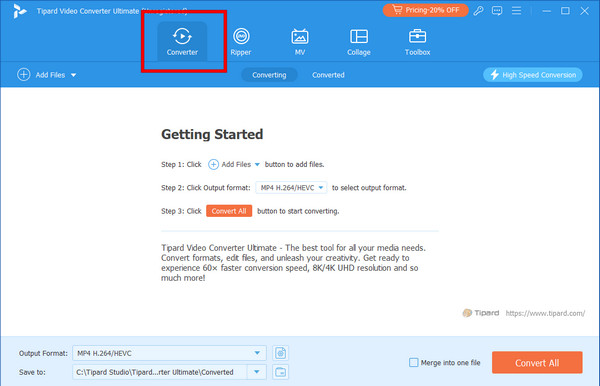Image resolution: width=600 pixels, height=386 pixels.
Task: Click the Save to path field
Action: coord(160,372)
